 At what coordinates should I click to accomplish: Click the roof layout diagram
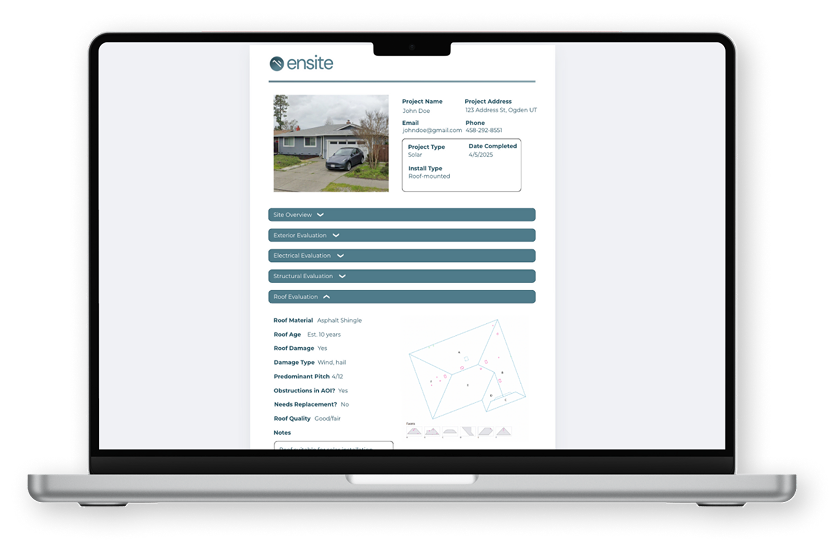[462, 367]
